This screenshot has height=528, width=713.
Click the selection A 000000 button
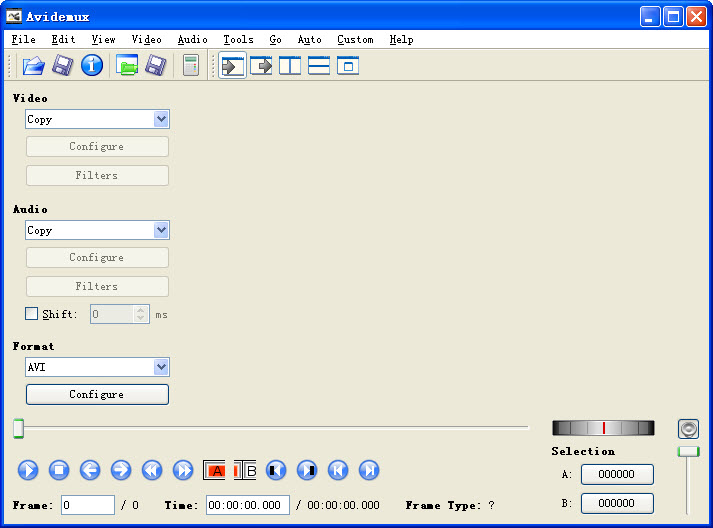(x=617, y=475)
